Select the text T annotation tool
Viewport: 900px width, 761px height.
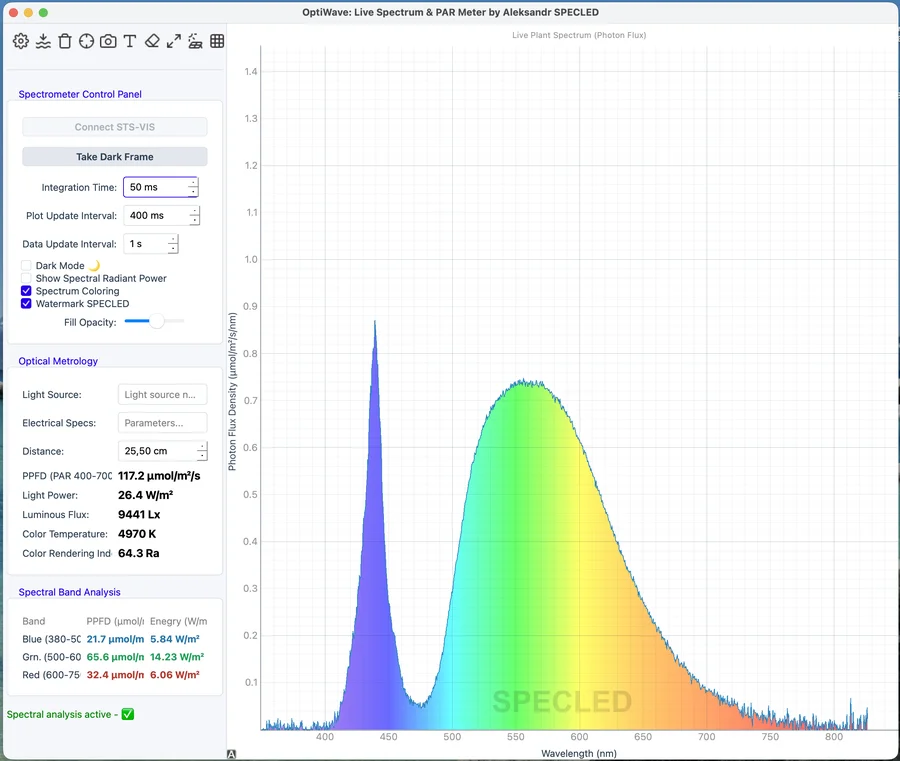pos(130,41)
